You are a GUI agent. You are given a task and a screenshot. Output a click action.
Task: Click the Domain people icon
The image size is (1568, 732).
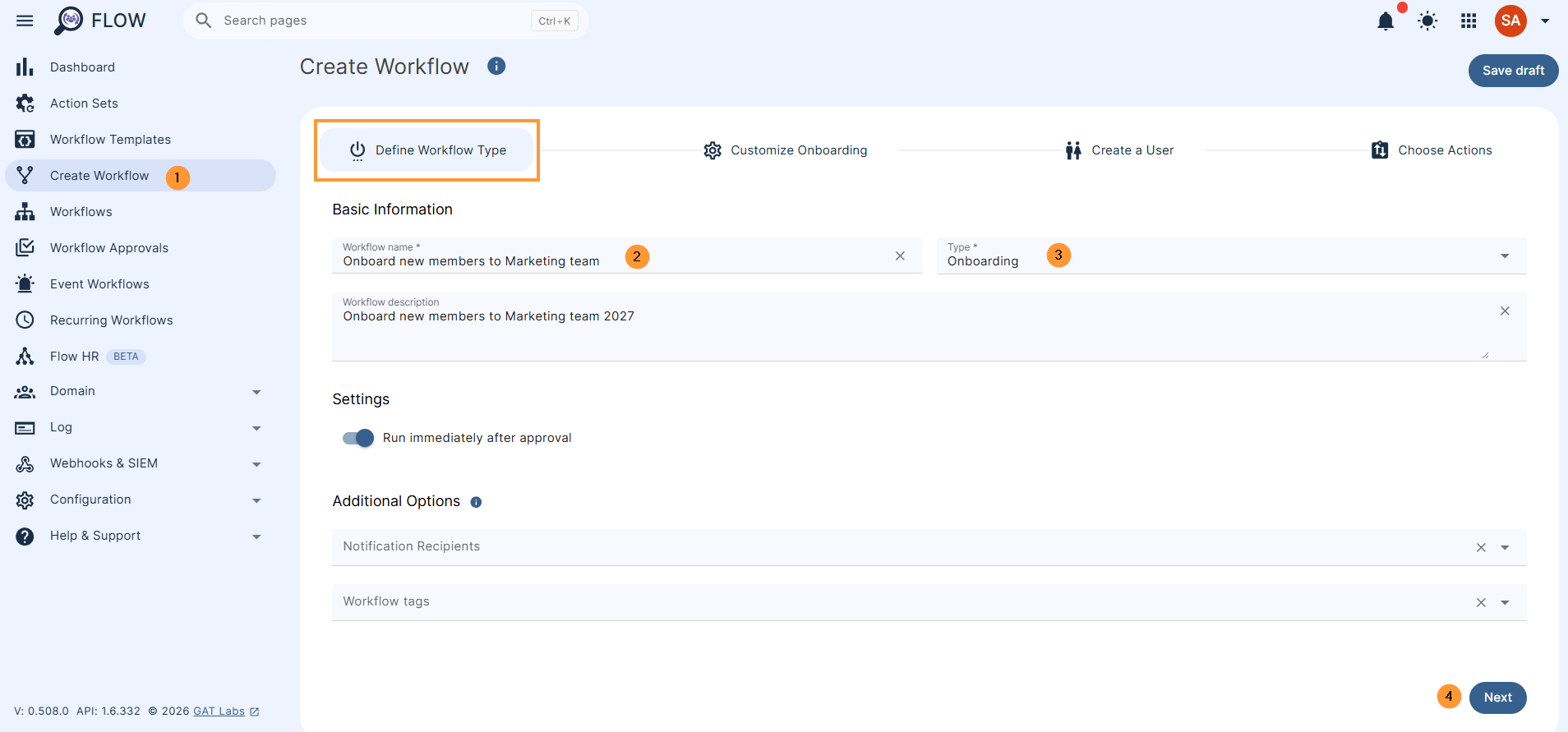(25, 392)
